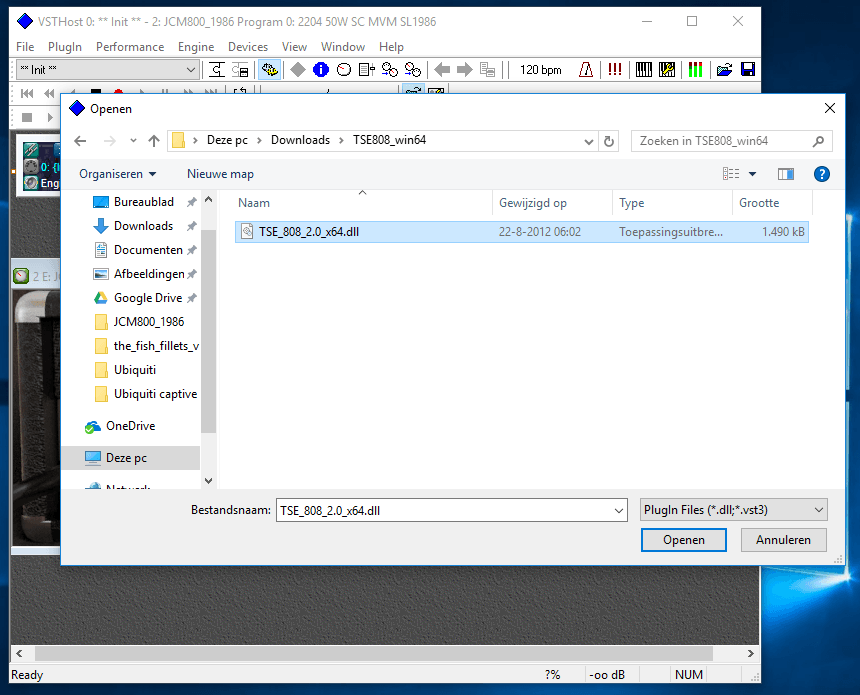860x695 pixels.
Task: Expand the address bar history dropdown chevron
Action: (x=589, y=142)
